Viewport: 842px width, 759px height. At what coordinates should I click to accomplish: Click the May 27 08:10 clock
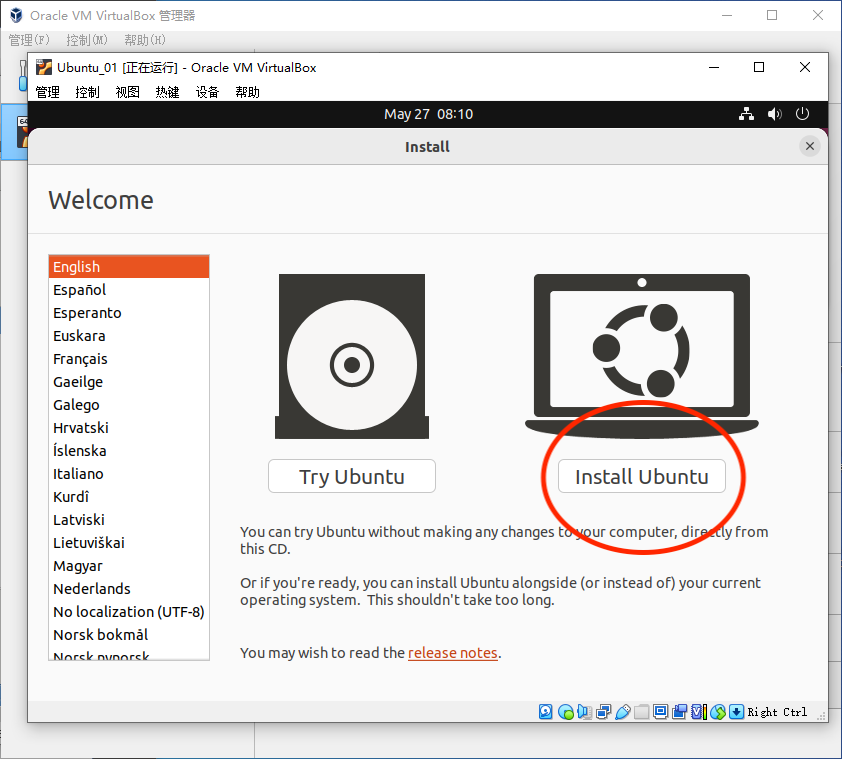click(x=429, y=114)
